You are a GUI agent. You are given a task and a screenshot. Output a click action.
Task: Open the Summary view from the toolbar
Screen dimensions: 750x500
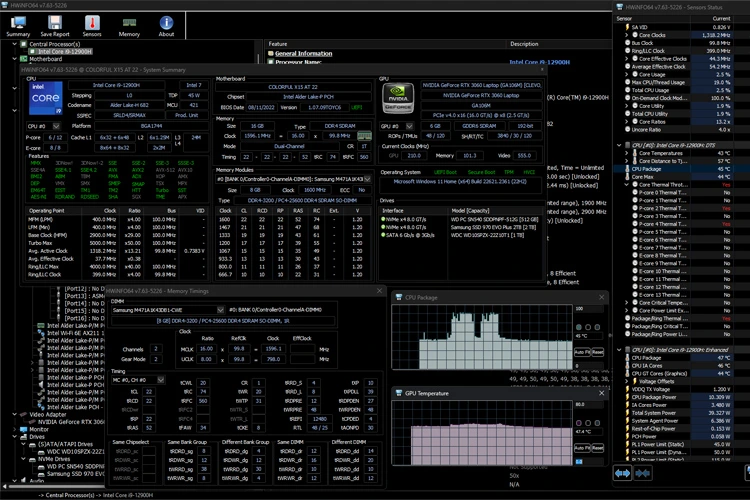tap(18, 26)
